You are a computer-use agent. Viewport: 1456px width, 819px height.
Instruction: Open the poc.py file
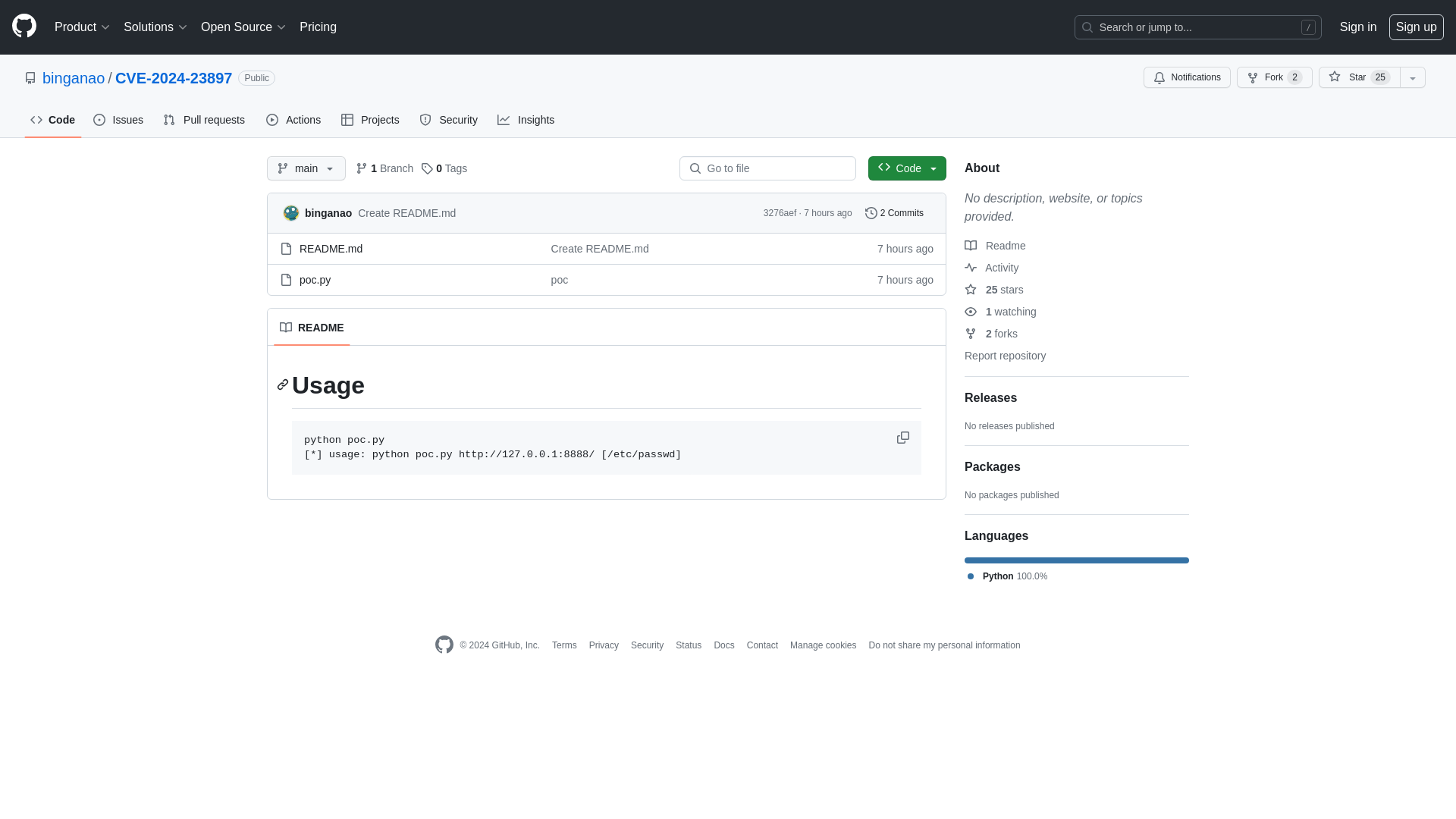pyautogui.click(x=315, y=280)
